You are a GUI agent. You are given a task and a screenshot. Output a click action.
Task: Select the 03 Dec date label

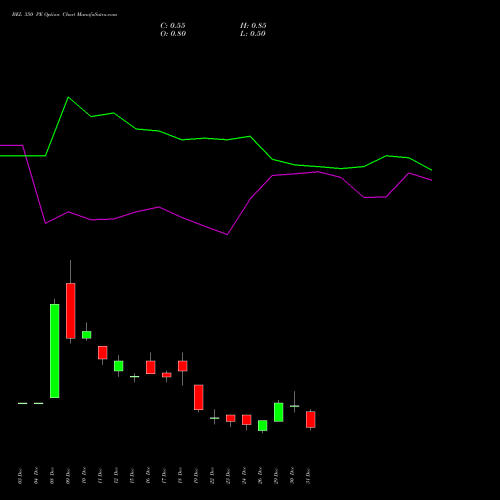click(20, 476)
